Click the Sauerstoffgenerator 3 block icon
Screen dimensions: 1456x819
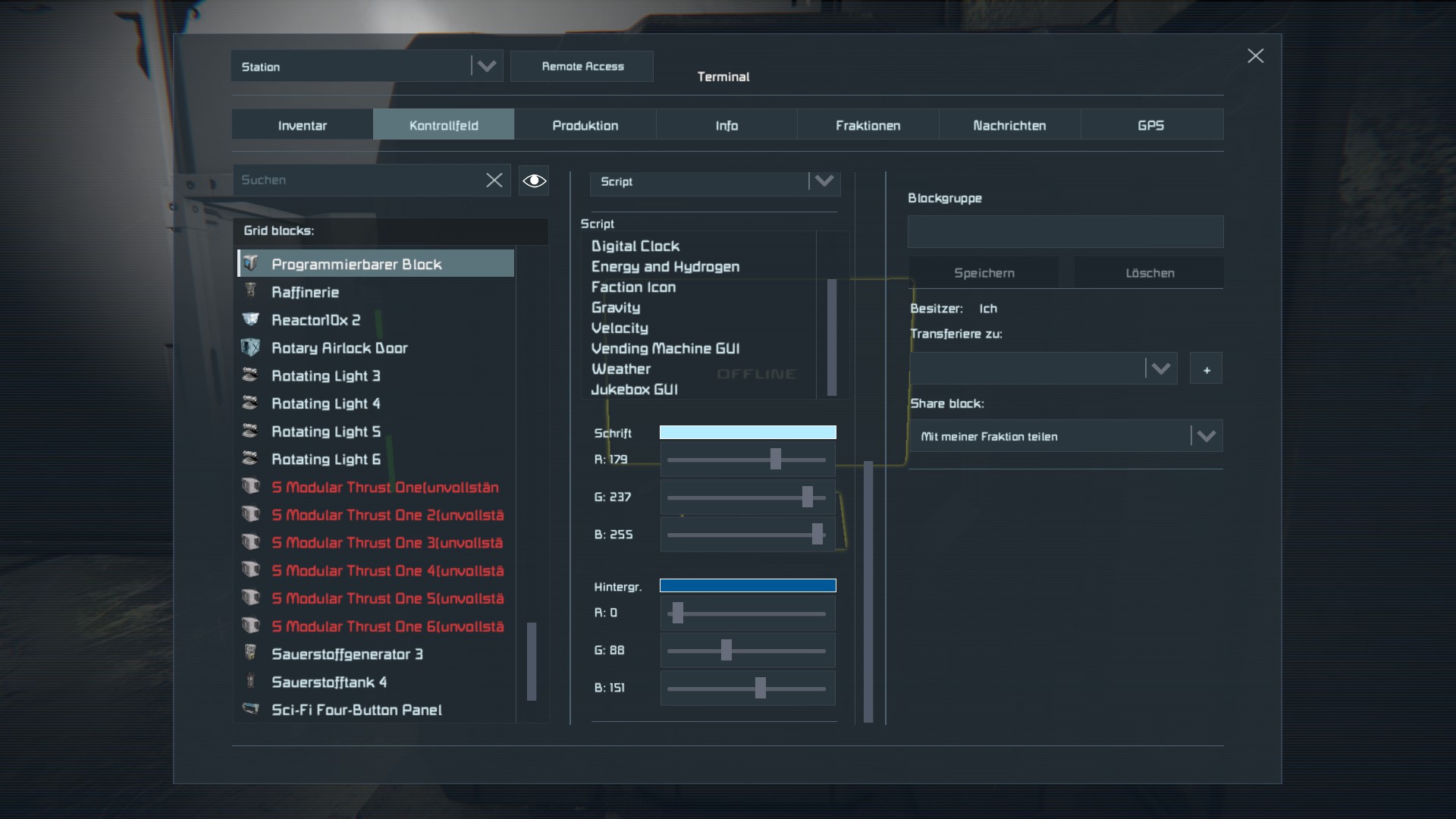pos(251,653)
